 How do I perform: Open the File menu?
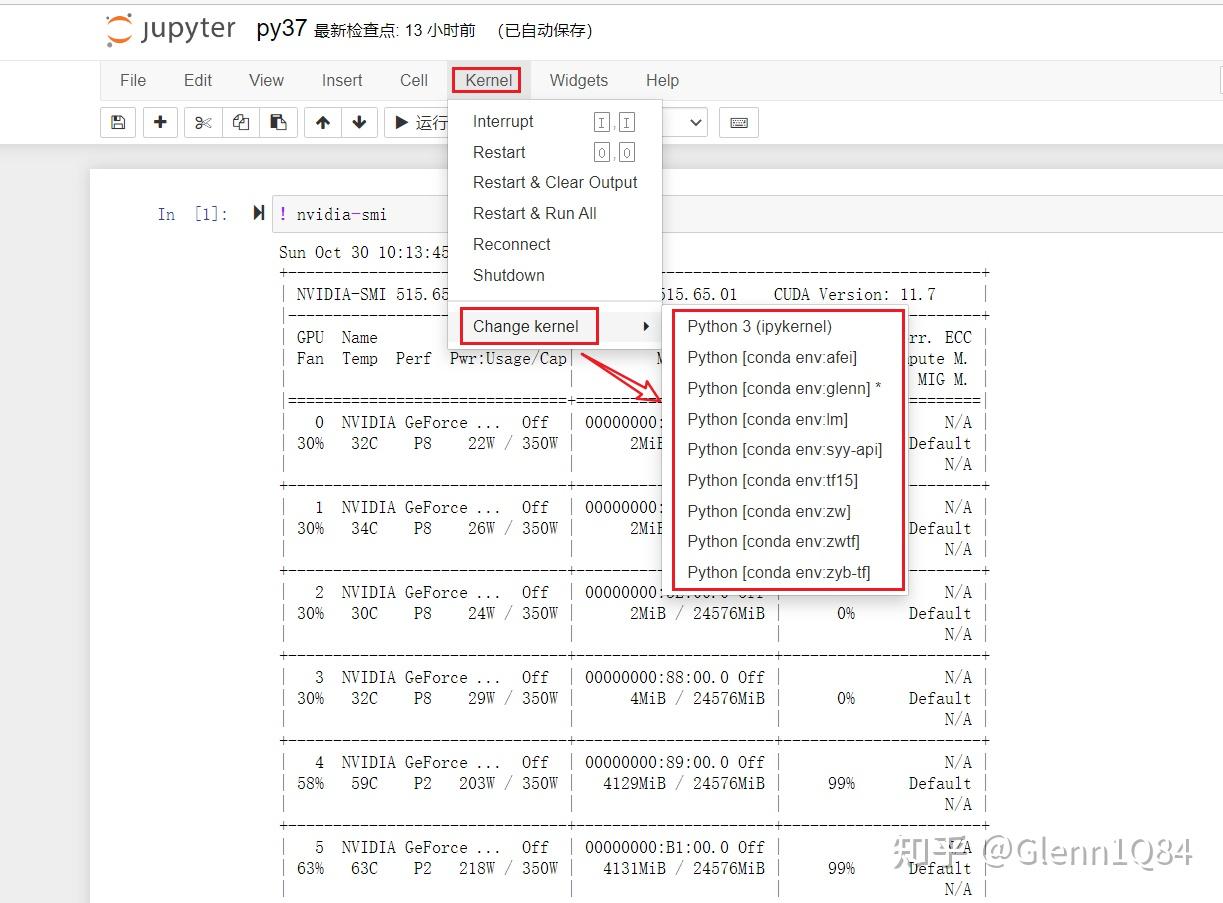pos(132,80)
